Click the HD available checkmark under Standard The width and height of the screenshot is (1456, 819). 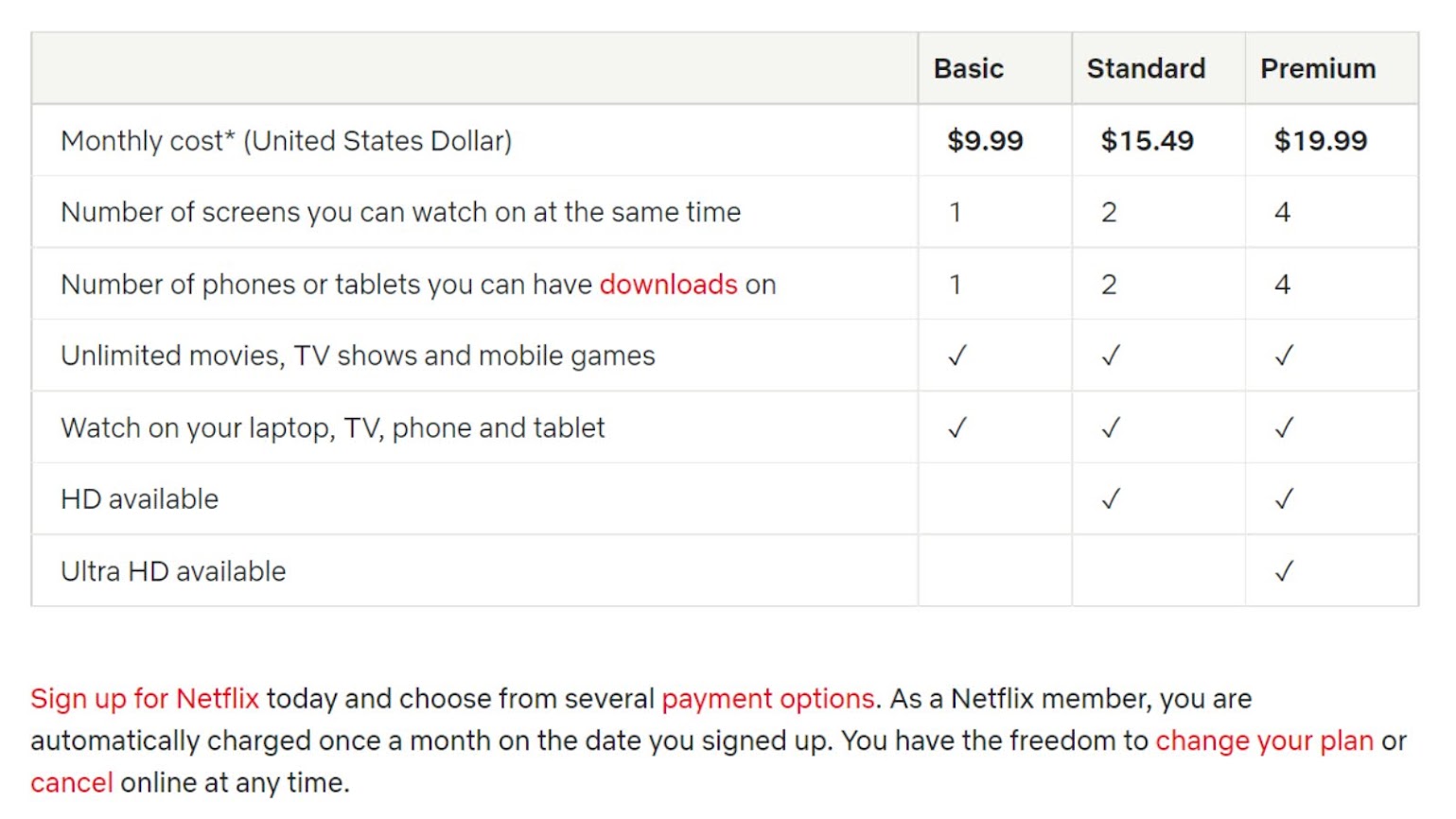coord(1111,499)
